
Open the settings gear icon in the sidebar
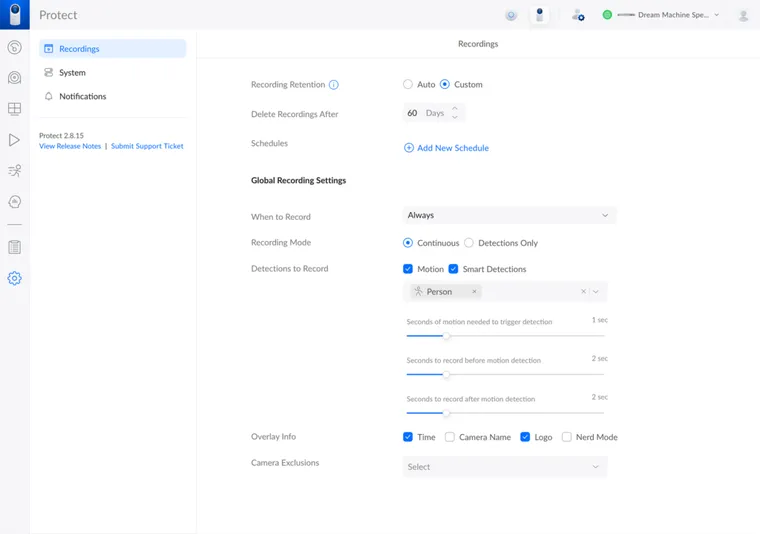click(15, 278)
